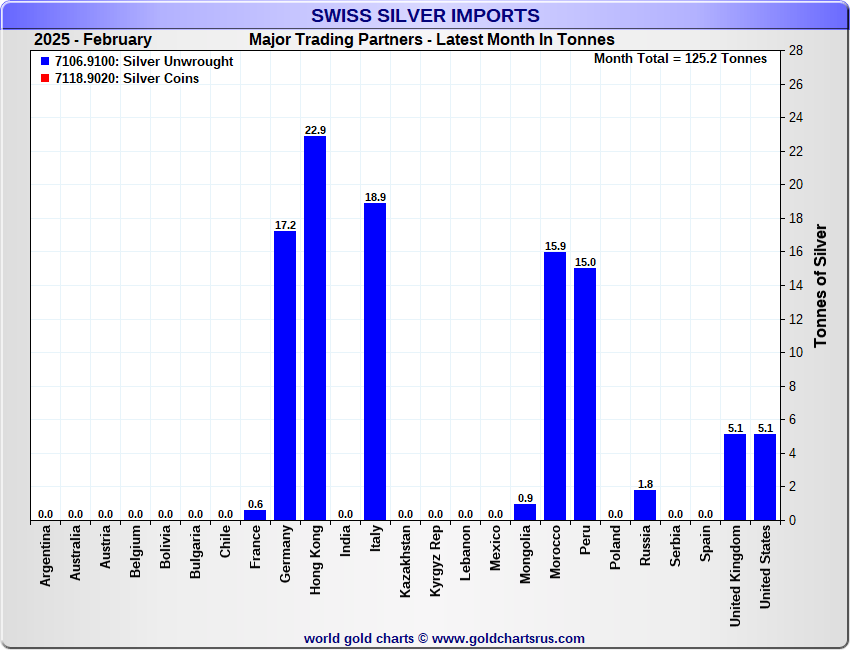Viewport: 850px width, 650px height.
Task: Click the SWISS SILVER IMPORTS title
Action: point(425,16)
